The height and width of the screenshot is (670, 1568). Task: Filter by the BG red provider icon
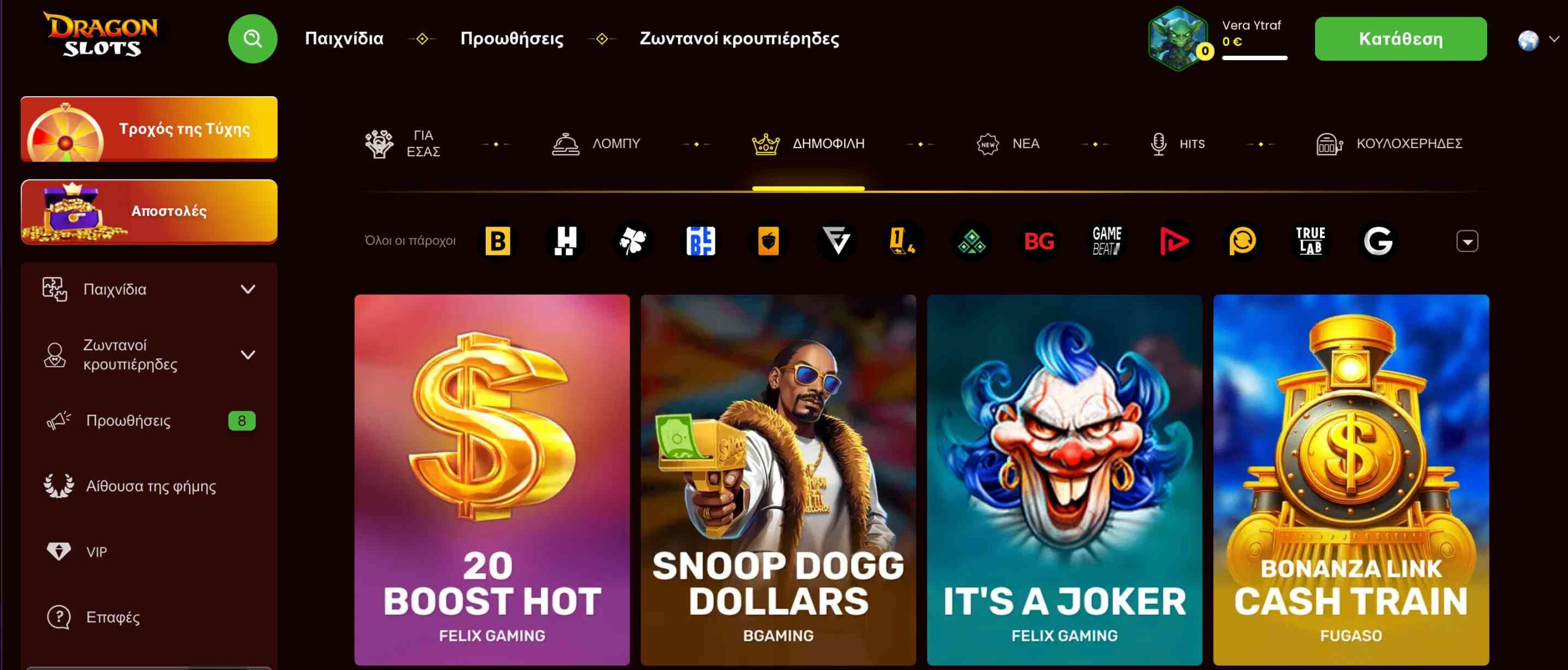1039,241
